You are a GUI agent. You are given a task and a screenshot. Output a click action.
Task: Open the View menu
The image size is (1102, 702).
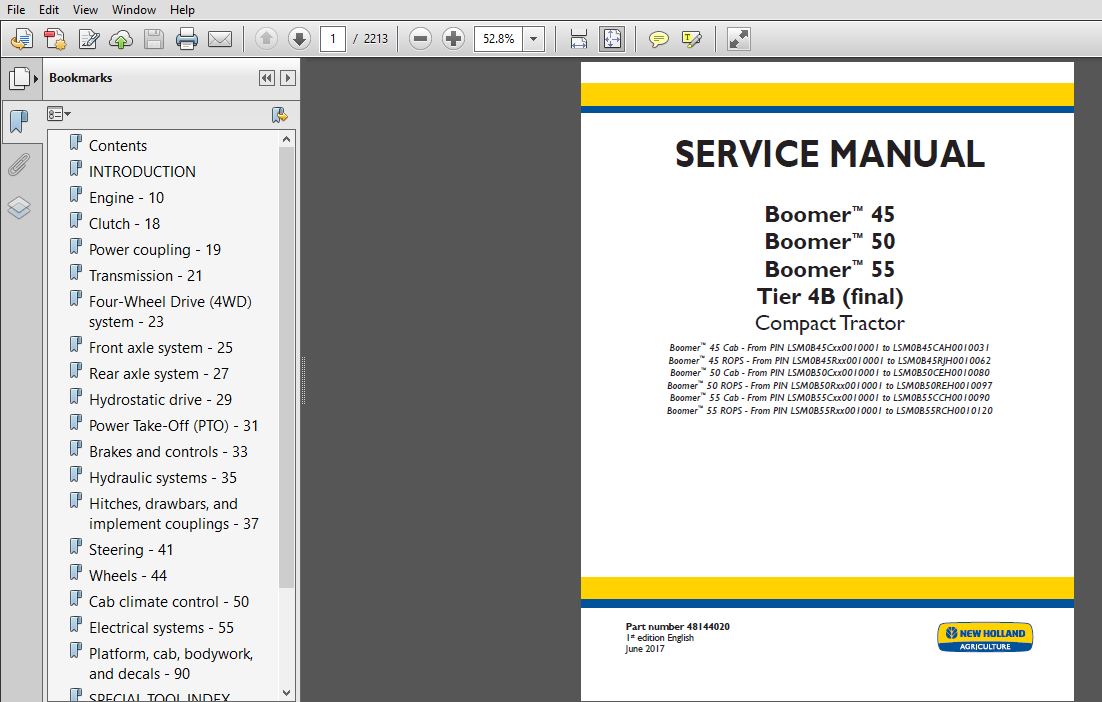pyautogui.click(x=85, y=10)
